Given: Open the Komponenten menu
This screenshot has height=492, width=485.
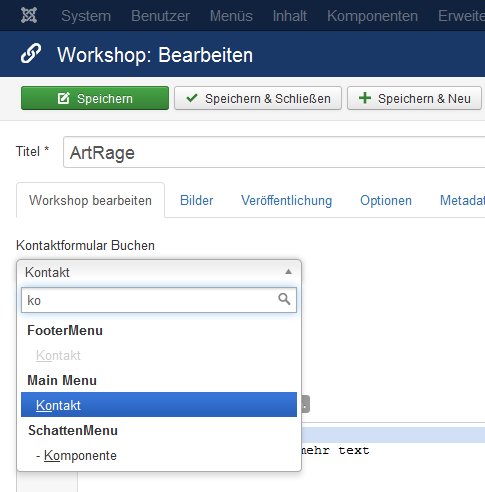Looking at the screenshot, I should tap(372, 16).
